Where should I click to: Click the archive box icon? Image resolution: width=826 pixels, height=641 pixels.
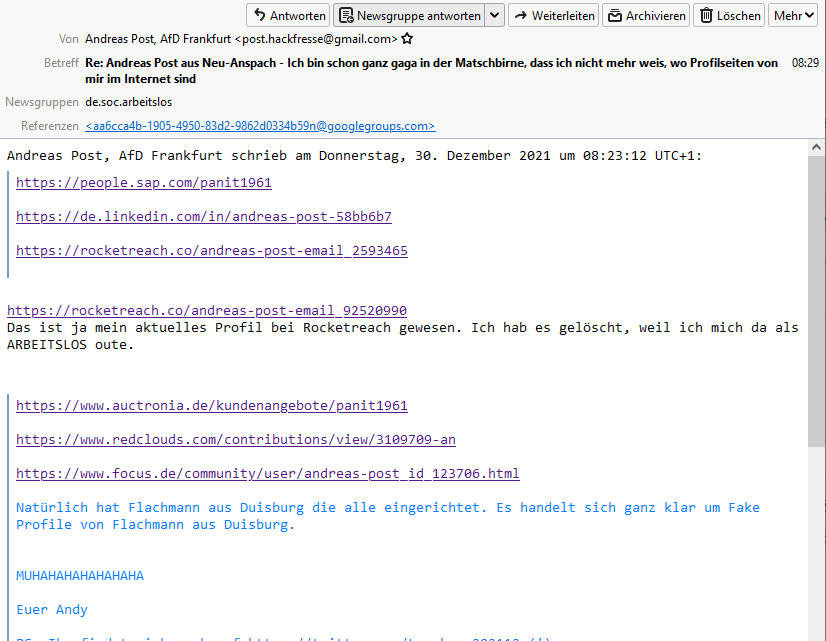pos(615,16)
